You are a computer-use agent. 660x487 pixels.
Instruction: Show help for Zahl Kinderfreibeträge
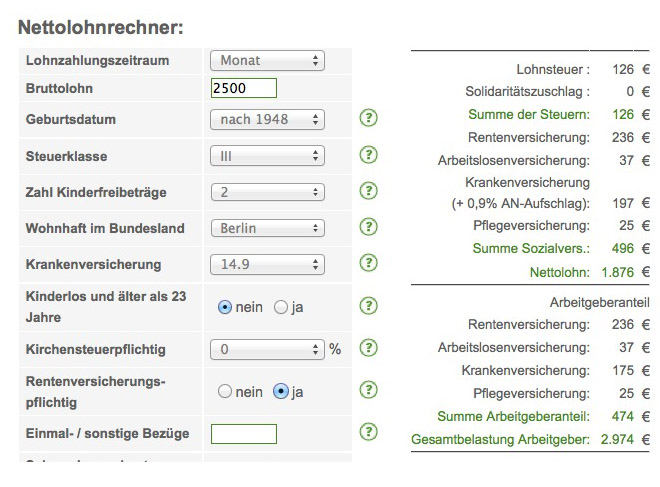368,191
